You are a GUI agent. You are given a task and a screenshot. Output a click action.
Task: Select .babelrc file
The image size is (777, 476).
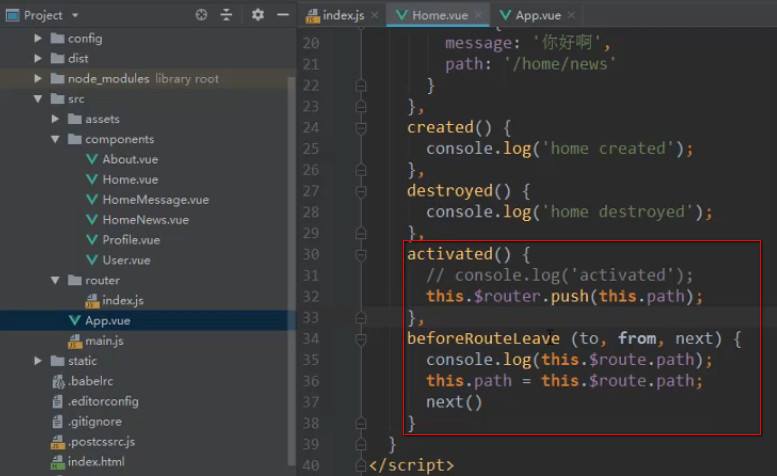click(x=90, y=381)
